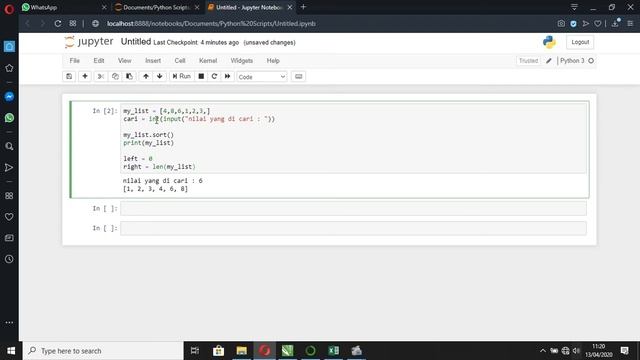
Task: Open File Explorer from the taskbar
Action: click(242, 351)
